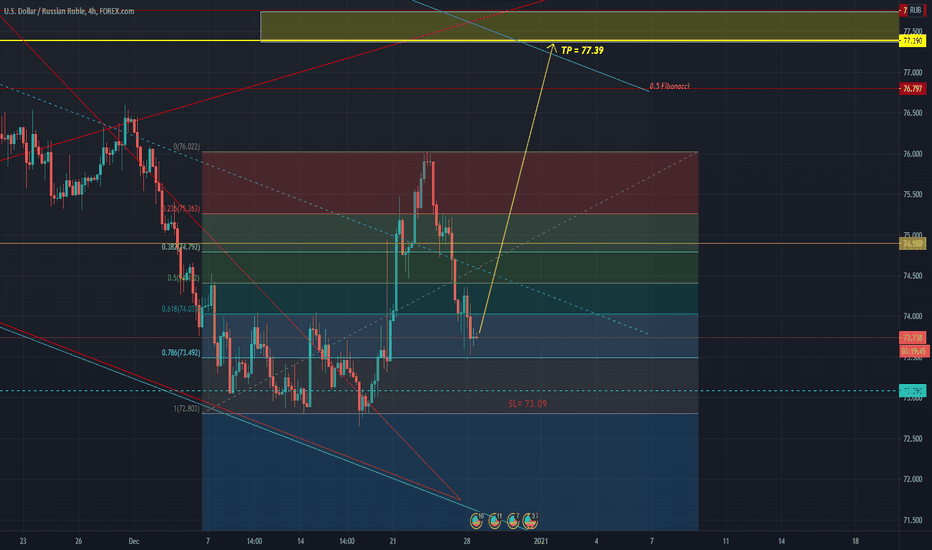Click the 76.000 tick on price axis
The image size is (932, 550).
pos(912,153)
